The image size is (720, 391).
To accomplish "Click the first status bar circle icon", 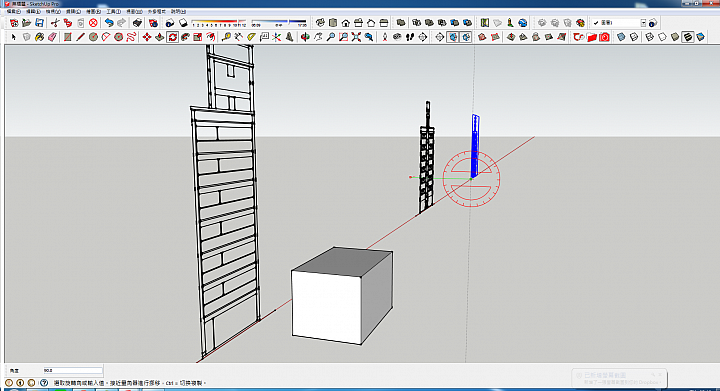I will (x=9, y=382).
